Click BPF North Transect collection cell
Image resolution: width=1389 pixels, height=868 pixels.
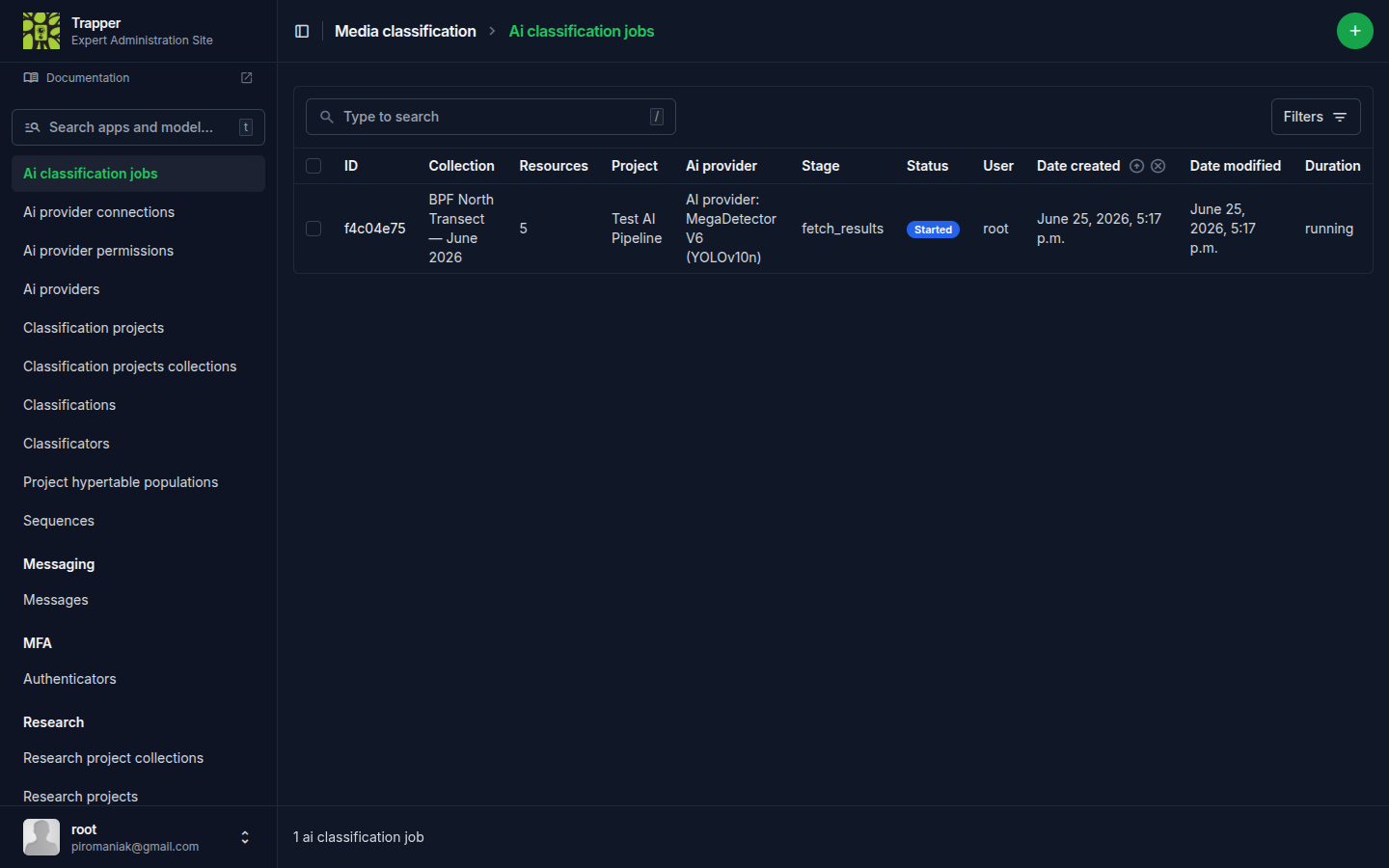tap(462, 229)
